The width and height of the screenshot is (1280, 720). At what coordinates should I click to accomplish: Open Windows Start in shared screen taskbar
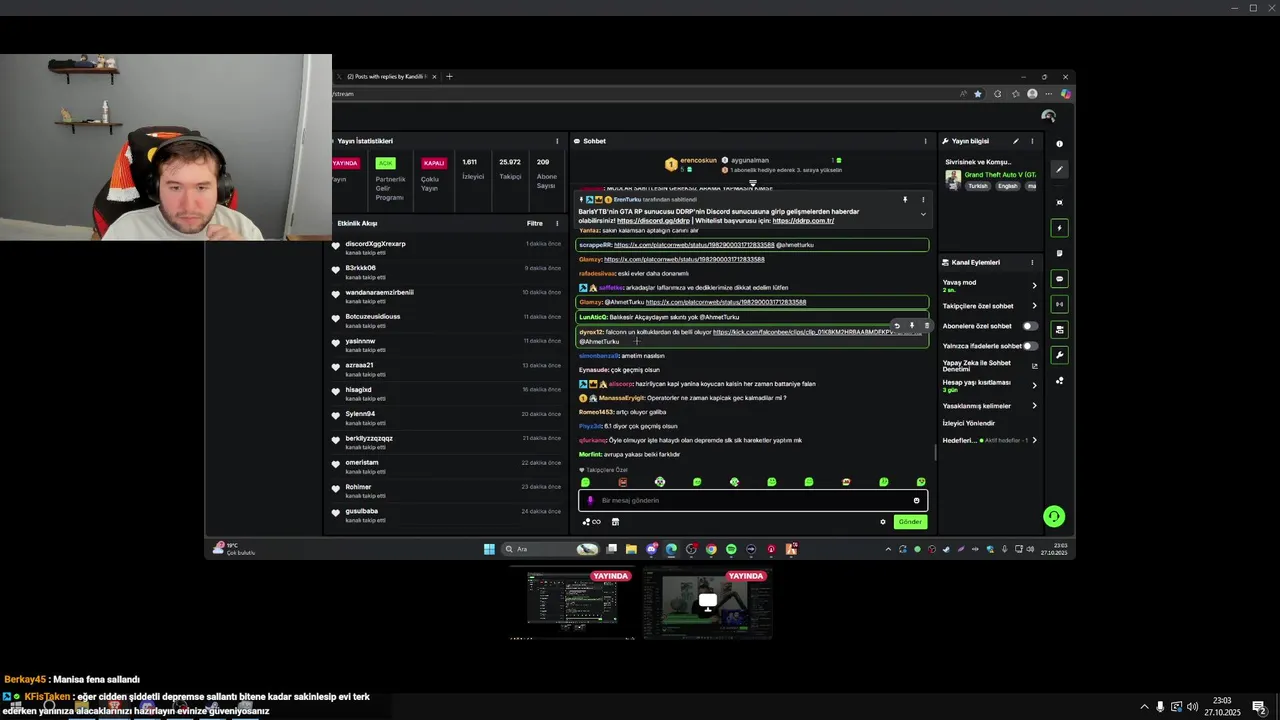489,549
